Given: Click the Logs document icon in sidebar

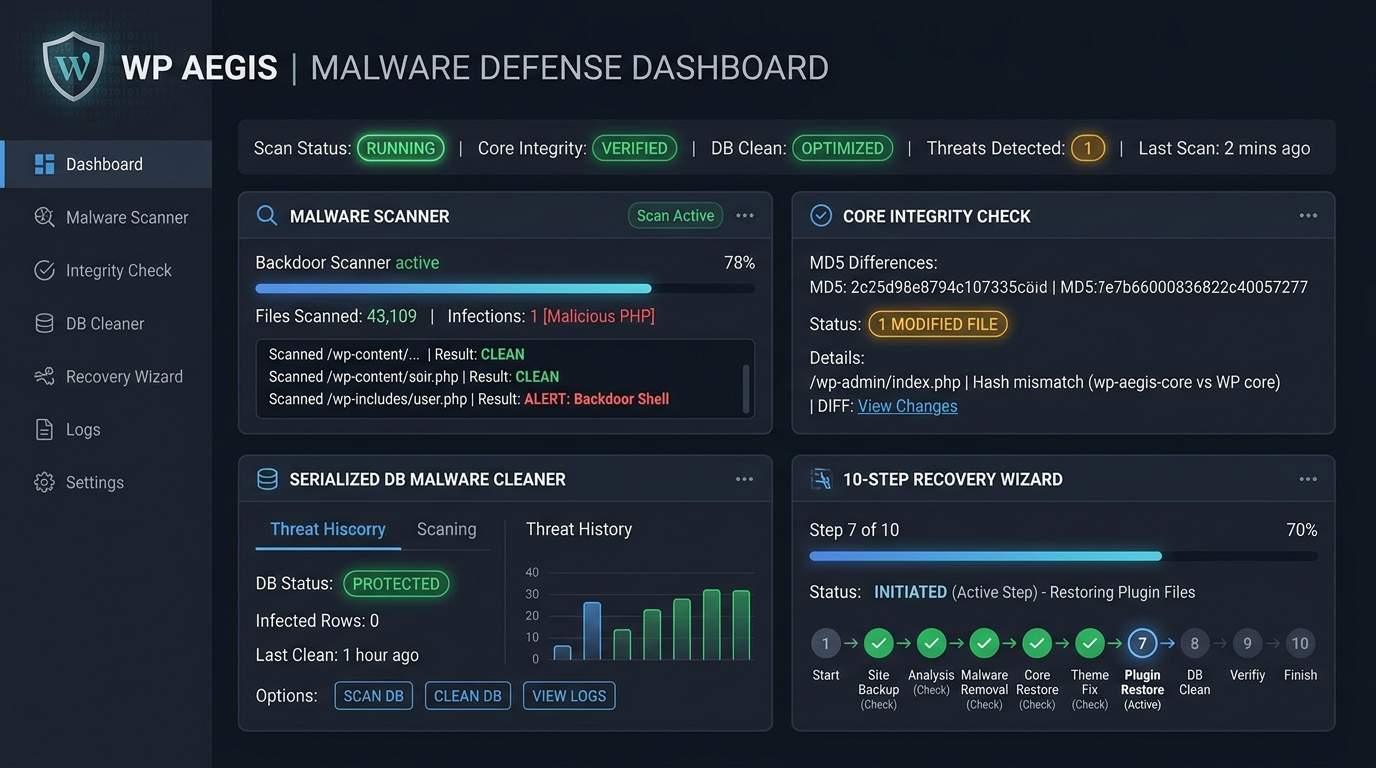Looking at the screenshot, I should click(x=44, y=429).
